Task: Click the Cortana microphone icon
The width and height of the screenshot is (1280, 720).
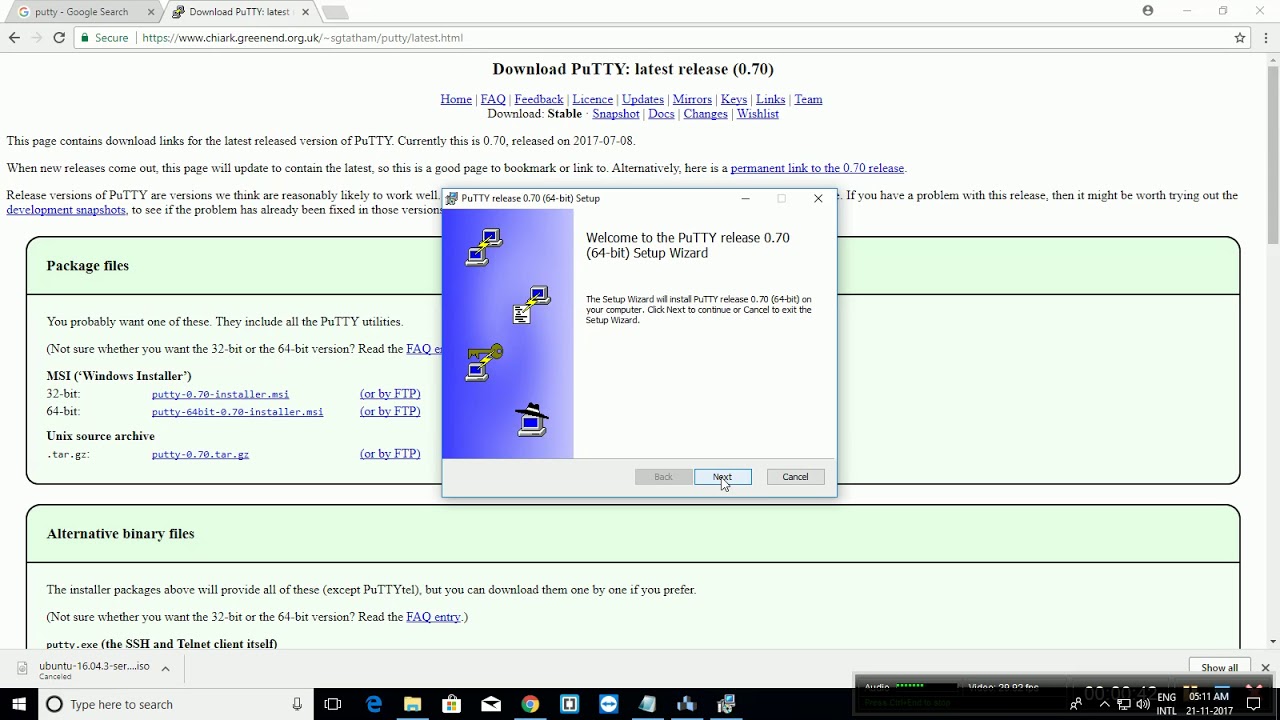Action: coord(297,704)
